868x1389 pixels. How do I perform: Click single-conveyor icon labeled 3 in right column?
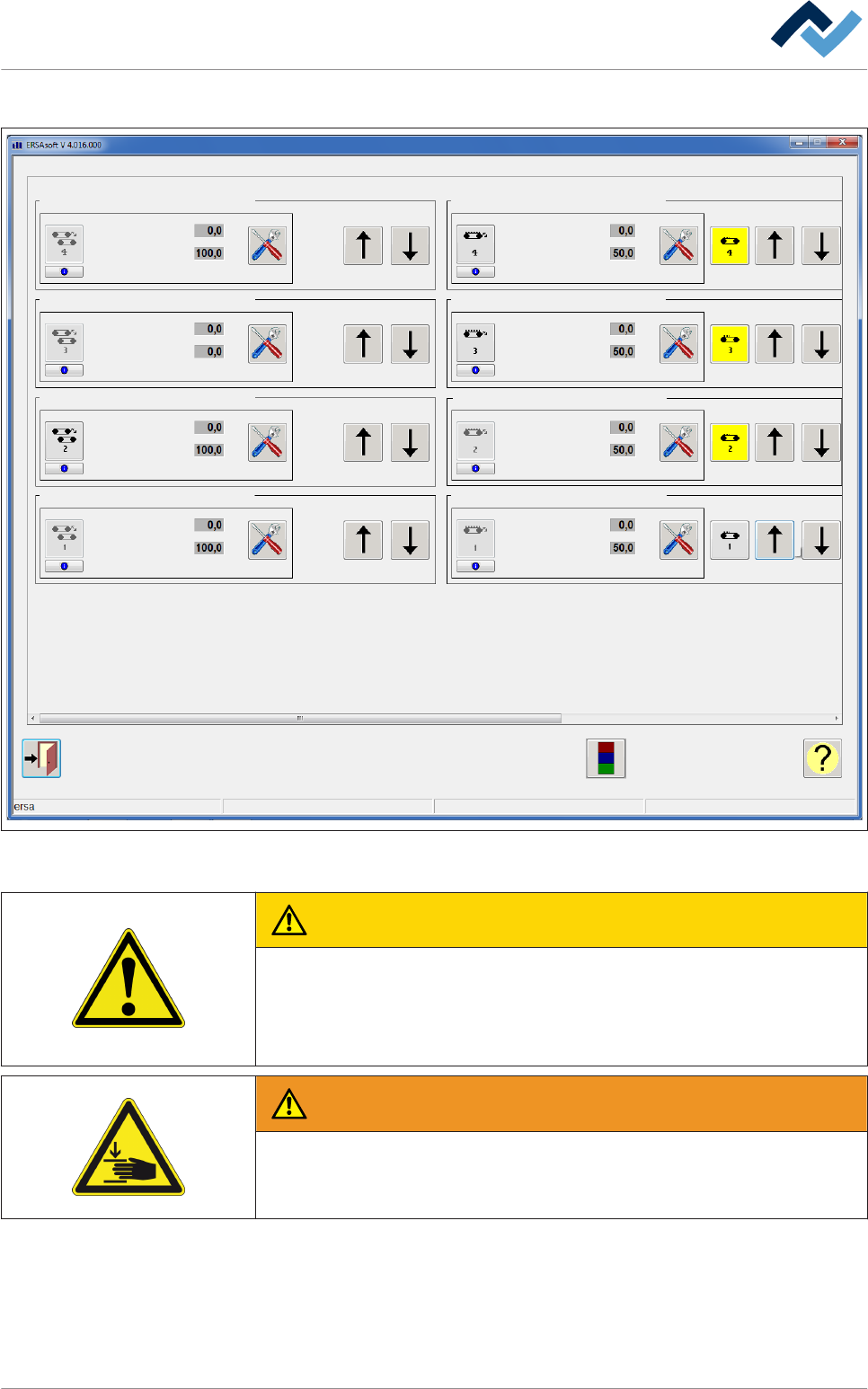click(475, 342)
